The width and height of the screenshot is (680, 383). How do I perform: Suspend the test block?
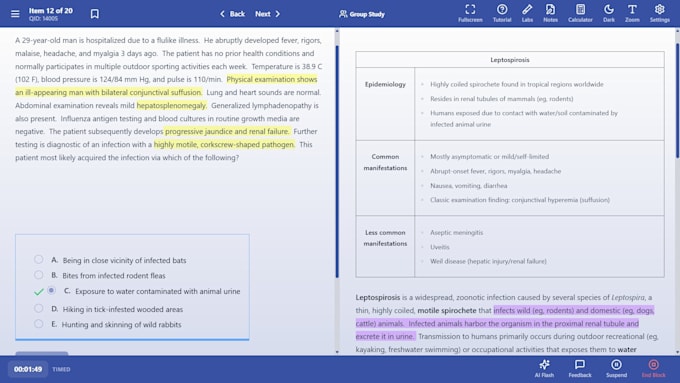tap(616, 369)
